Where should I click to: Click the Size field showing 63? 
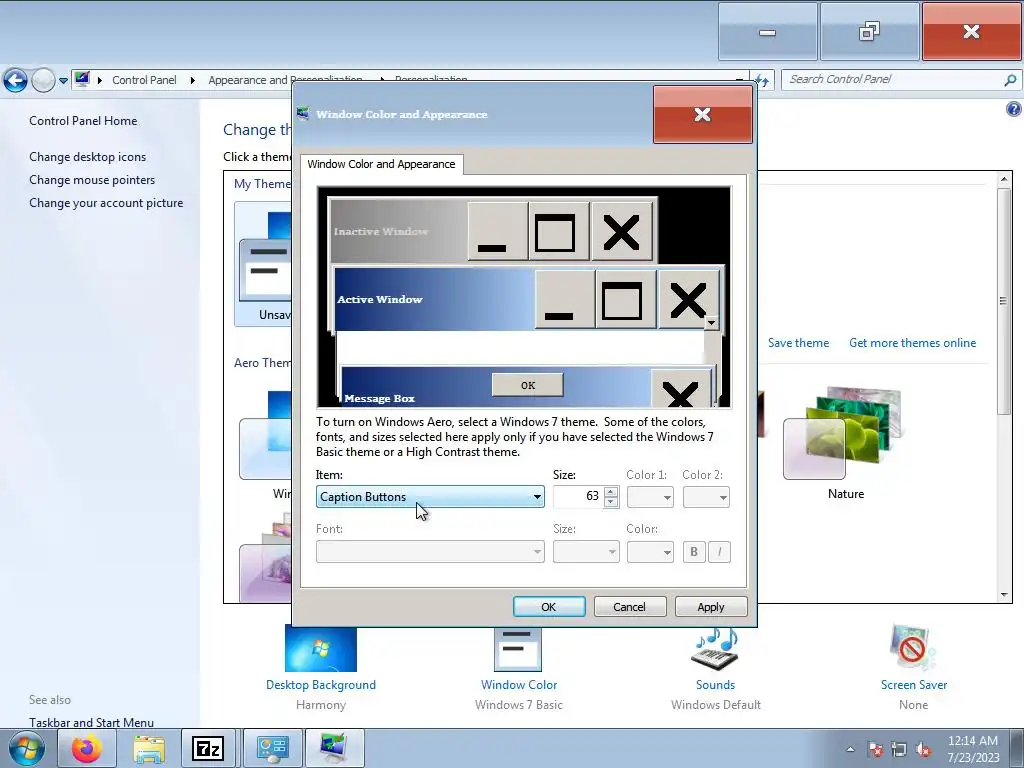click(x=579, y=496)
